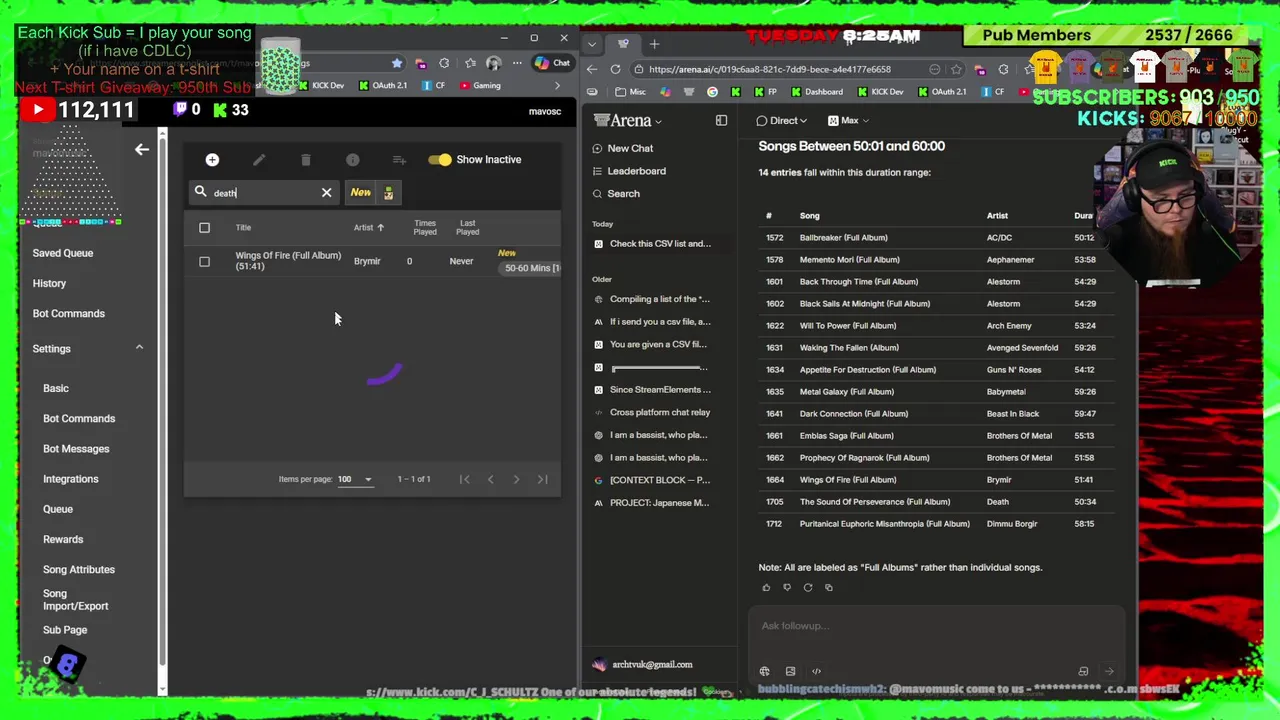
Task: Toggle the Arena sidebar panel icon
Action: (721, 121)
